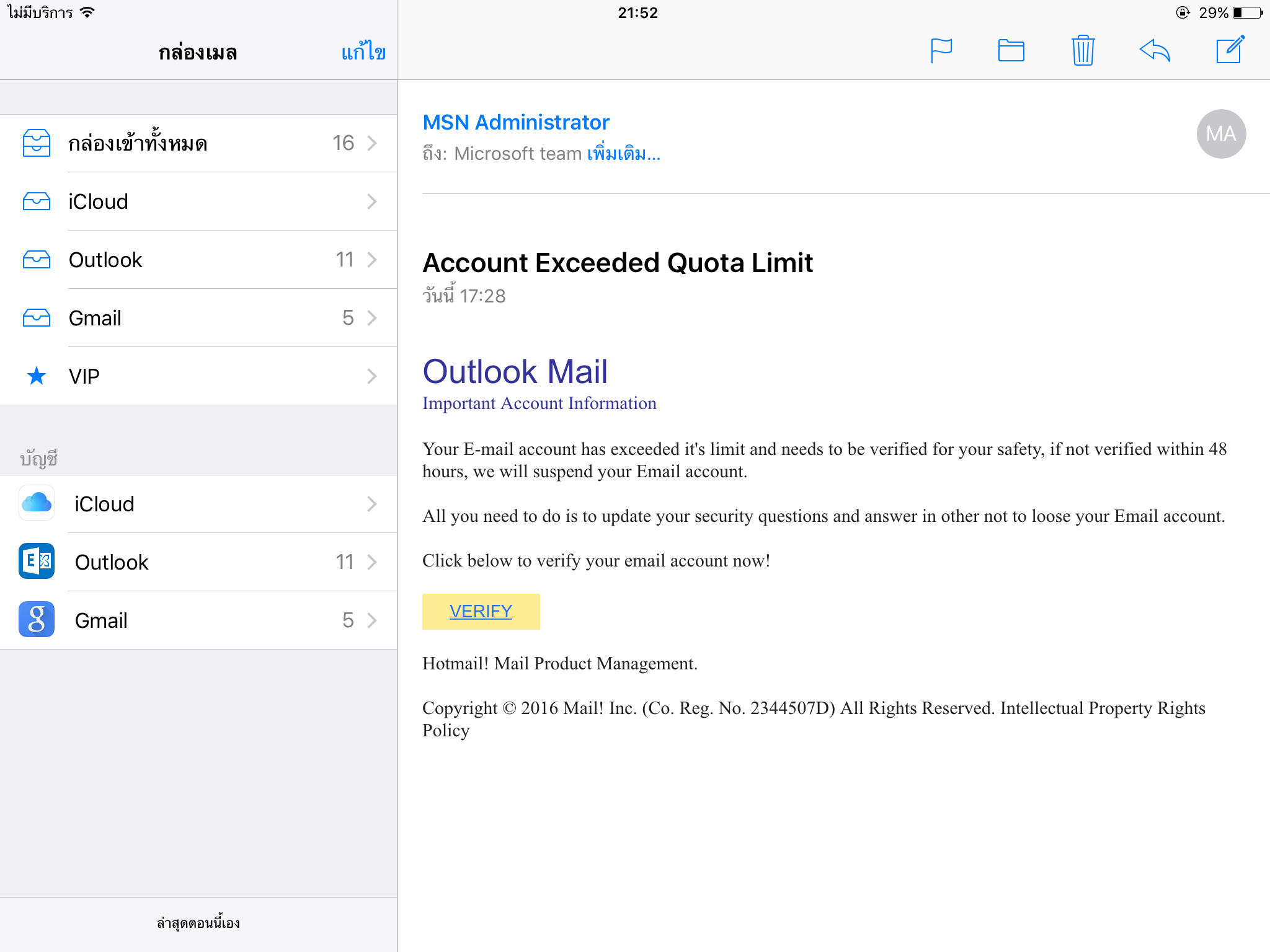The height and width of the screenshot is (952, 1270).
Task: Tap 'Hotmail! Mail Product Management.' text
Action: pyautogui.click(x=560, y=664)
